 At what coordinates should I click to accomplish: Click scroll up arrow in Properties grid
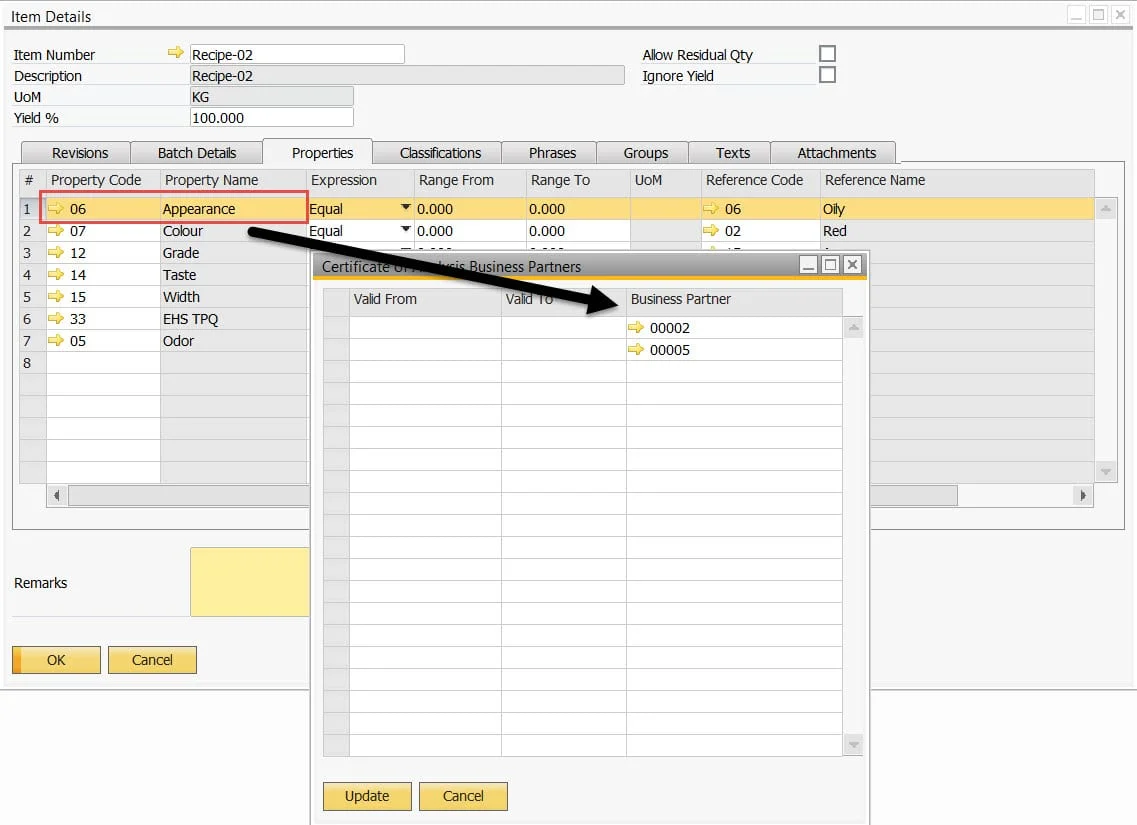1105,209
